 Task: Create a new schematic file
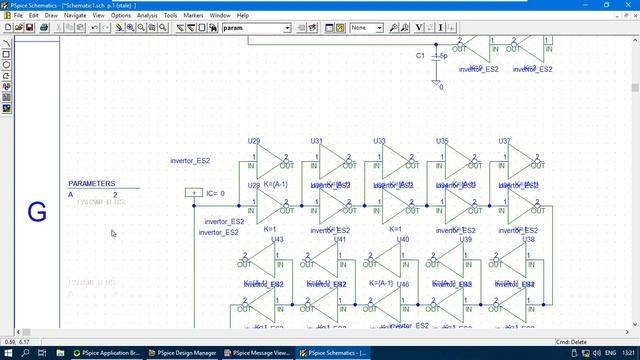(8, 28)
